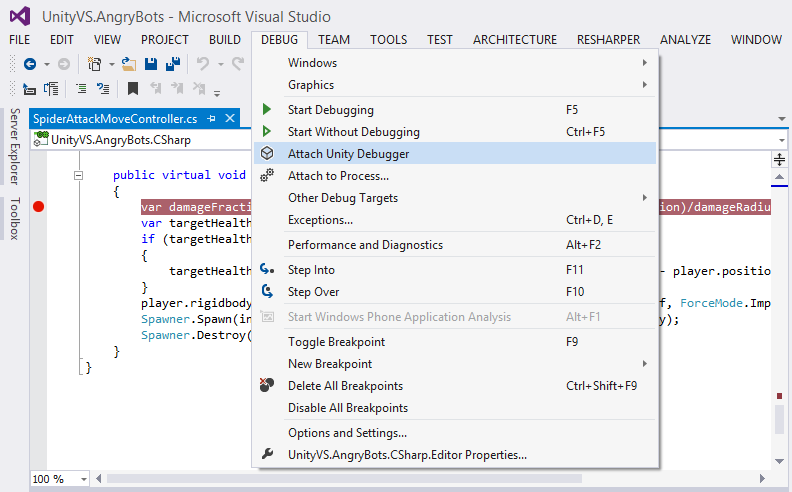Click the Save All double-disk icon

point(173,64)
